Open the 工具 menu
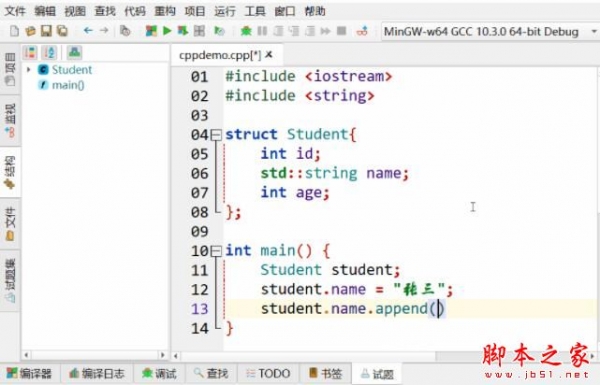Viewport: 600px width, 385px height. click(255, 11)
